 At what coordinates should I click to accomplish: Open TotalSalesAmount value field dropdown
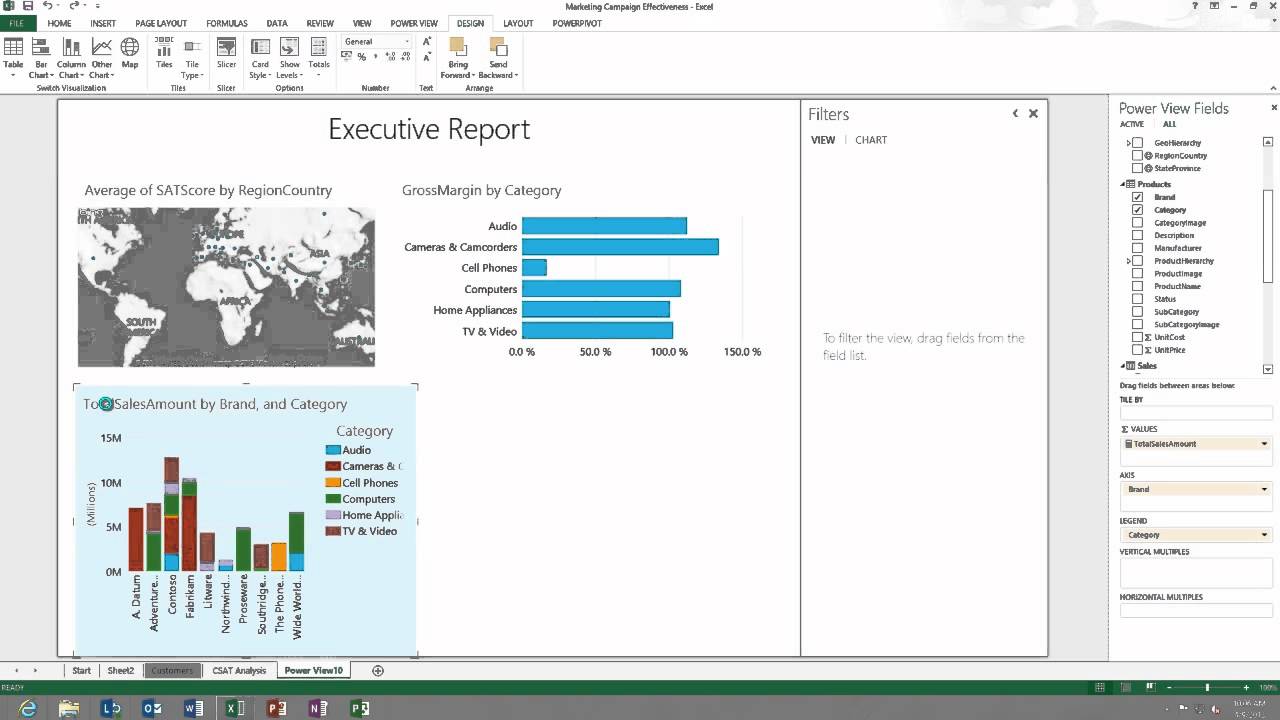[1264, 444]
